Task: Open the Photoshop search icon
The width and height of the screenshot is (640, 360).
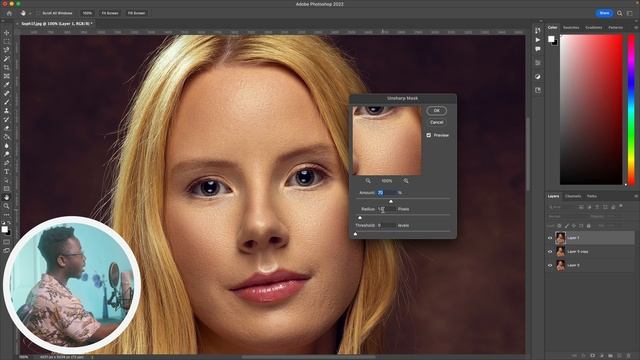Action: [620, 13]
